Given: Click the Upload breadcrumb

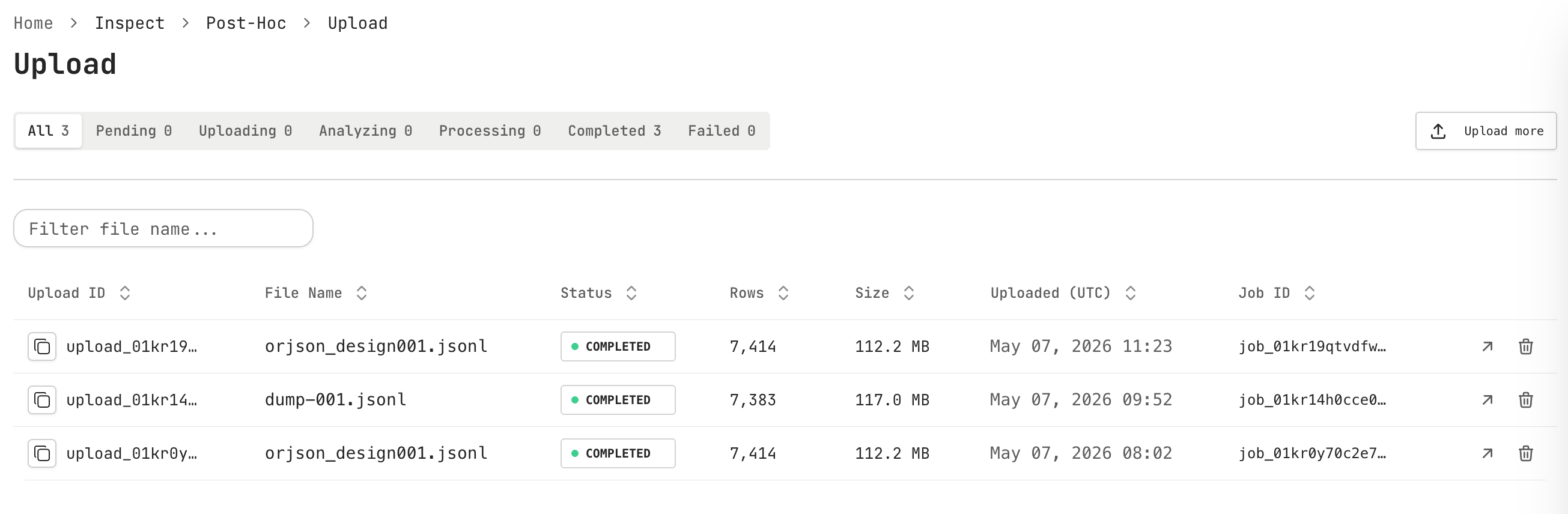Looking at the screenshot, I should pos(358,23).
